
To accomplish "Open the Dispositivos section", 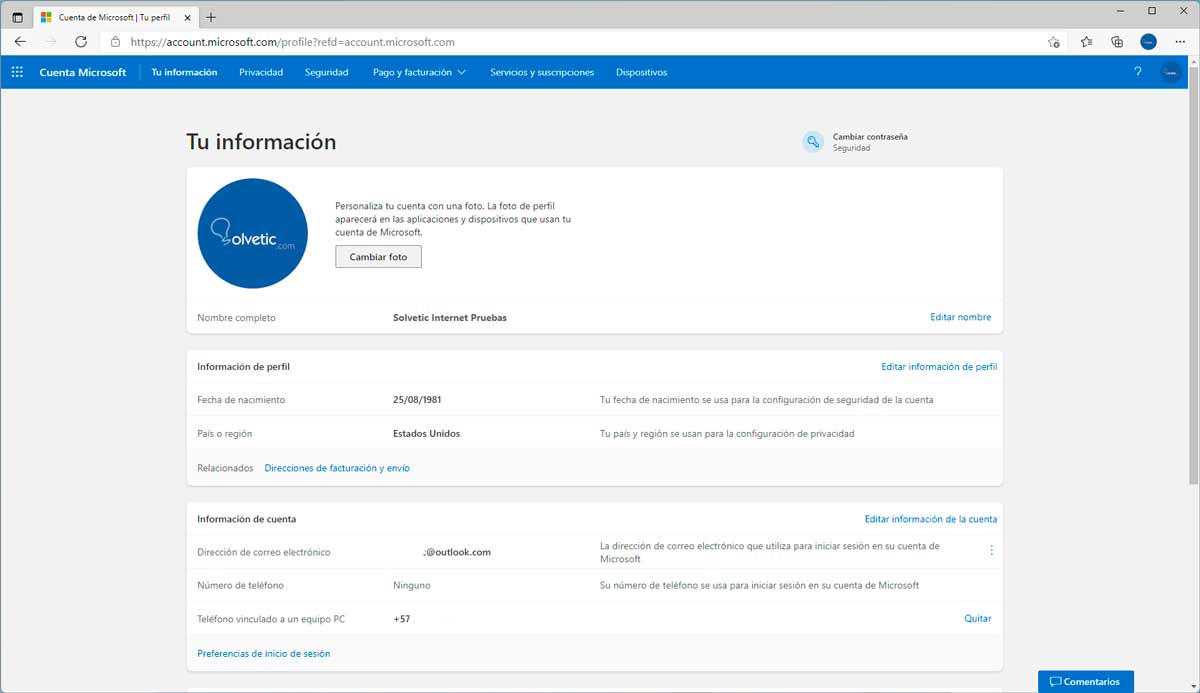I will point(642,72).
